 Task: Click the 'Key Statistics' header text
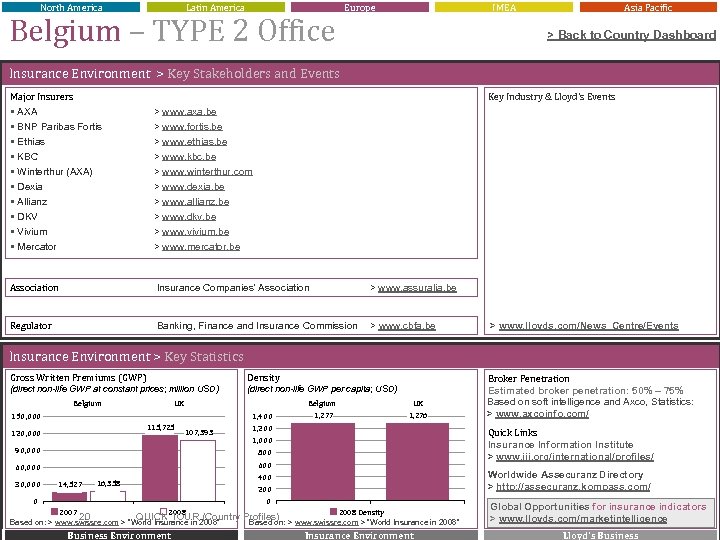click(x=204, y=357)
